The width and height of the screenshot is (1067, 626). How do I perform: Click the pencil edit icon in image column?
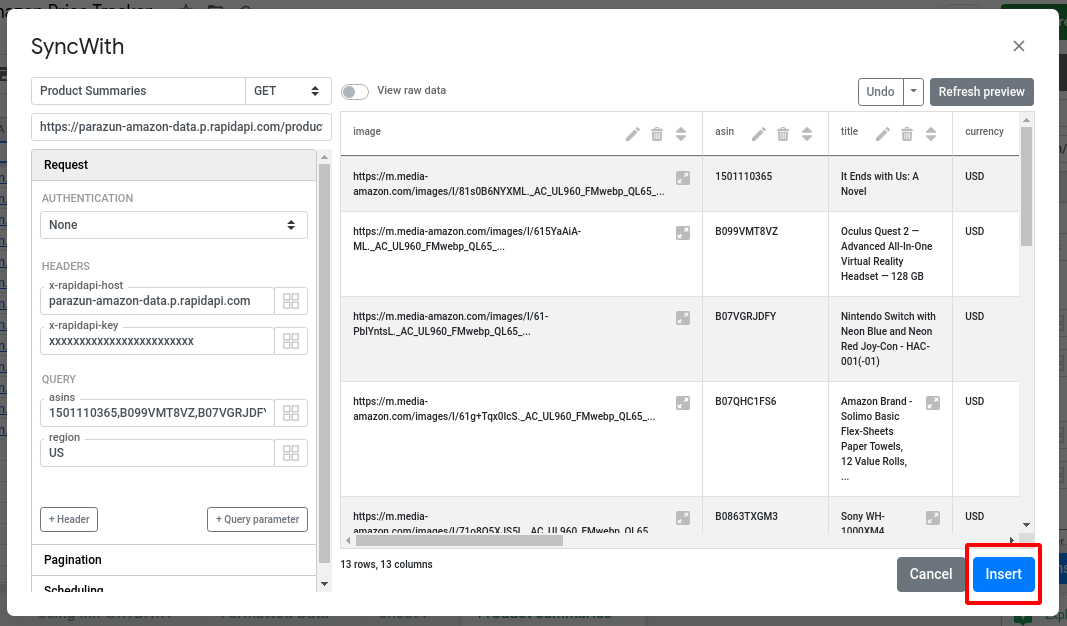click(632, 134)
